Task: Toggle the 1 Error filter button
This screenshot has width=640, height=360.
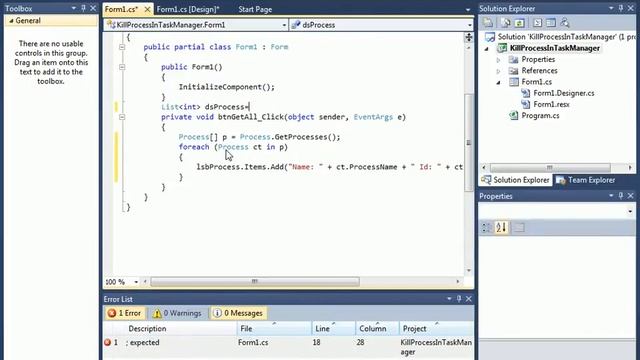Action: coord(124,313)
